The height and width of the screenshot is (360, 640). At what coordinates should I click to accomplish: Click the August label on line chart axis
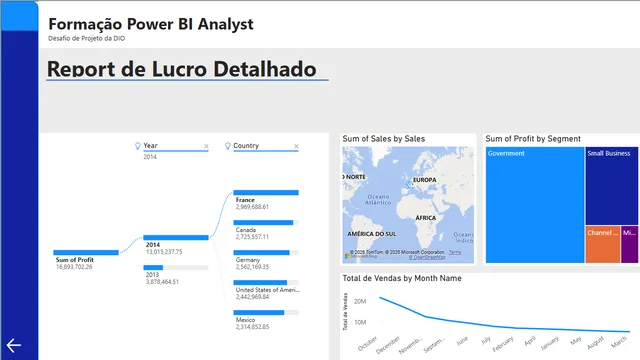[596, 342]
